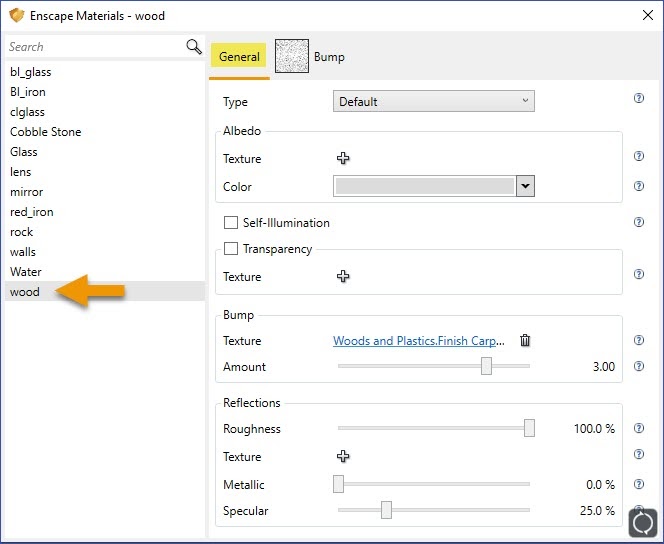Click the Albedo color swatch

[425, 186]
